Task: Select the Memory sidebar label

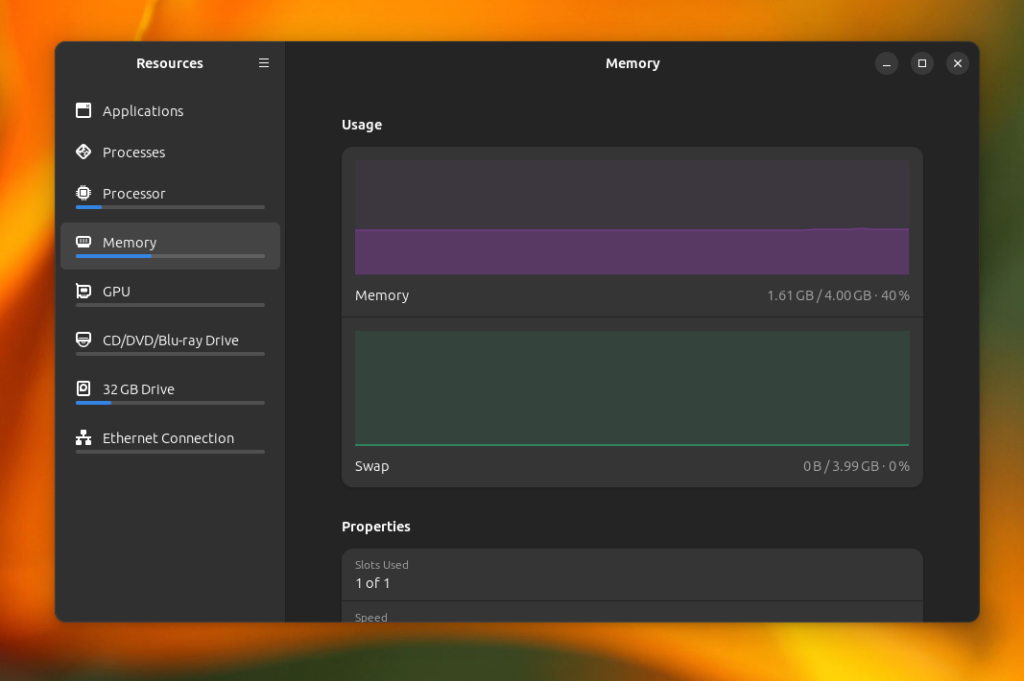Action: [129, 243]
